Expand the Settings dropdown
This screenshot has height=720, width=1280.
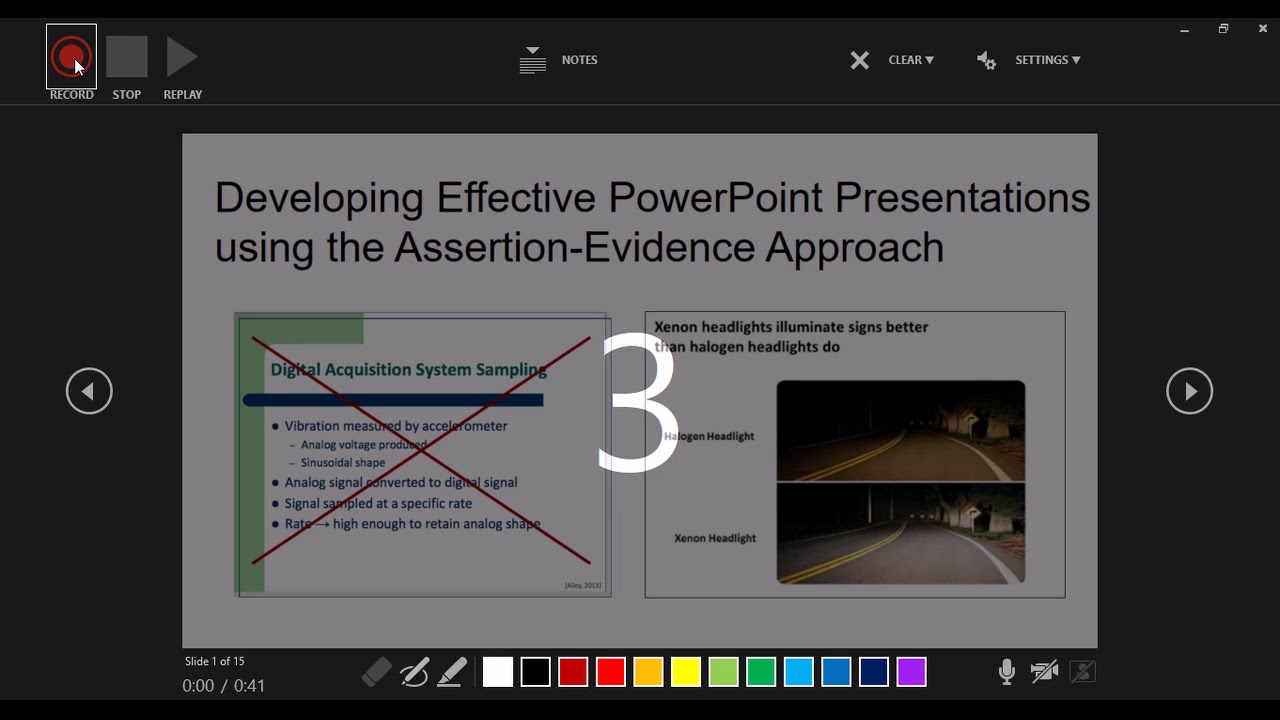(1047, 60)
